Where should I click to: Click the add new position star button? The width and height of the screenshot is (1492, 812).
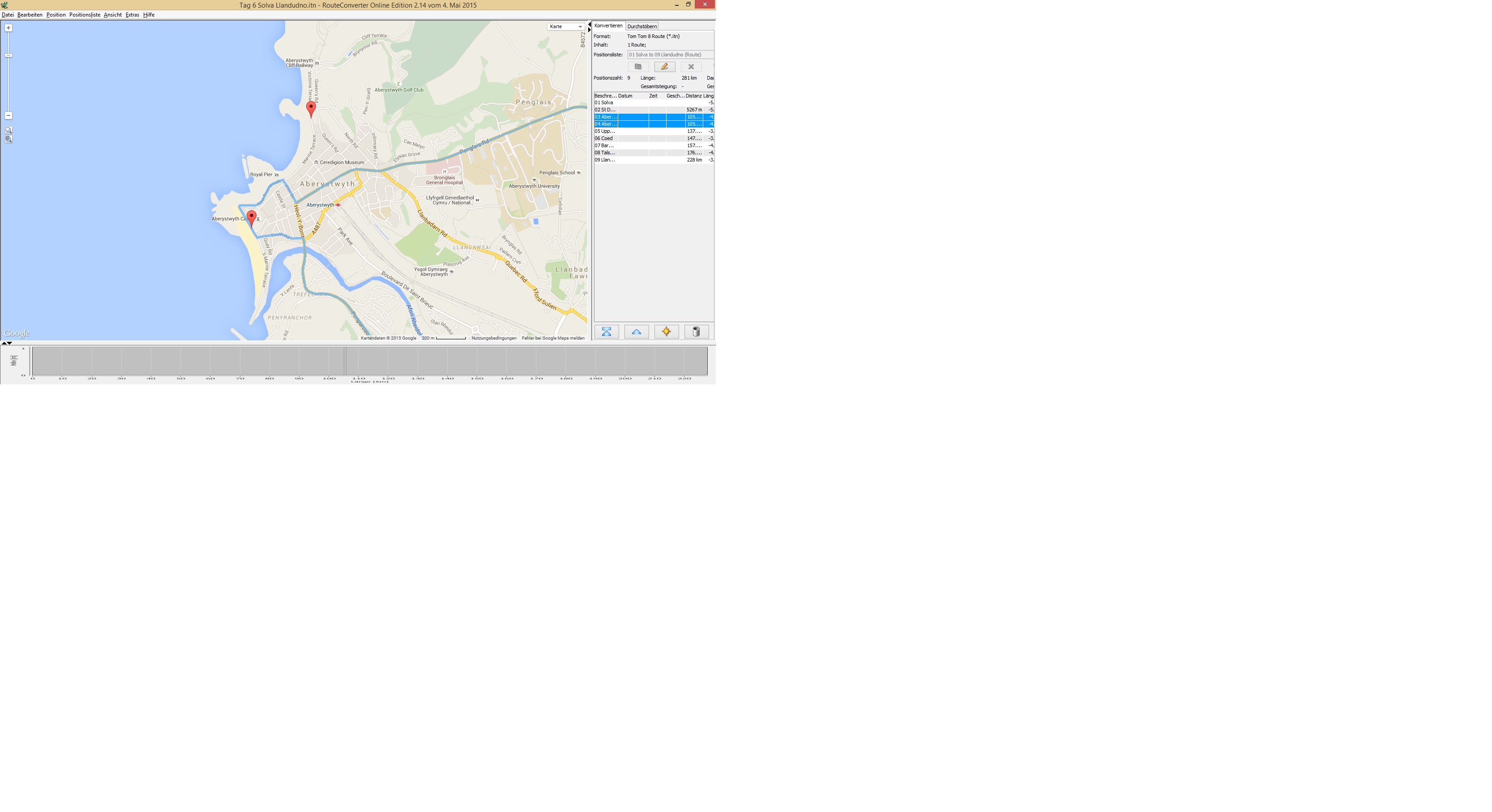pyautogui.click(x=666, y=332)
